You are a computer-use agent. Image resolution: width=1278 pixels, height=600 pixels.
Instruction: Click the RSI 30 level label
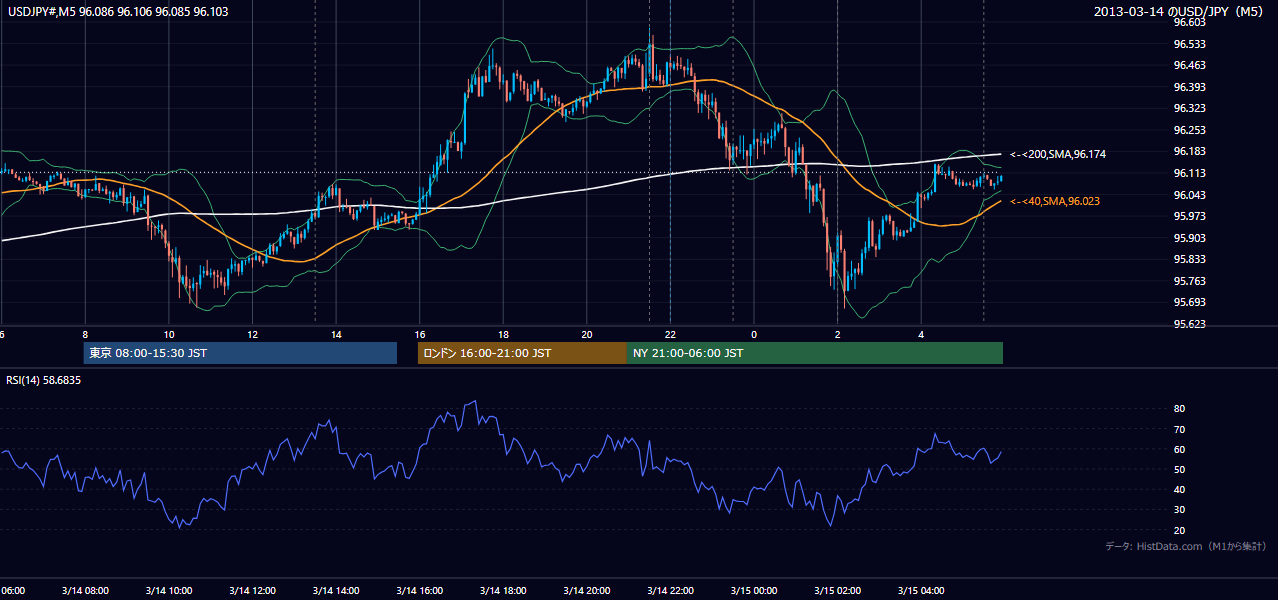[1179, 510]
